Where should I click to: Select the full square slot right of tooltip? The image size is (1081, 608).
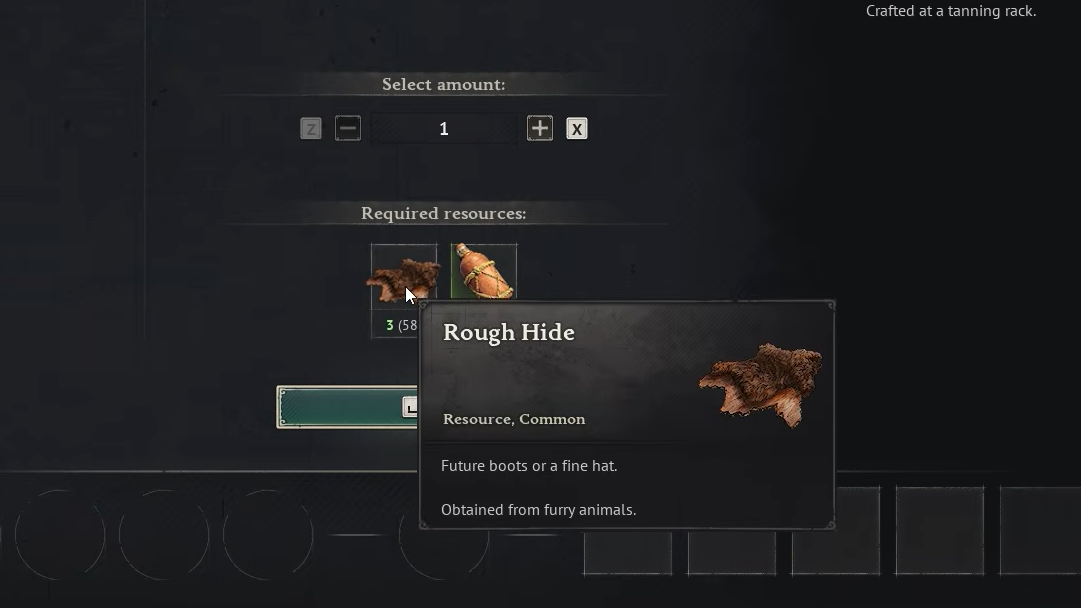click(x=940, y=530)
